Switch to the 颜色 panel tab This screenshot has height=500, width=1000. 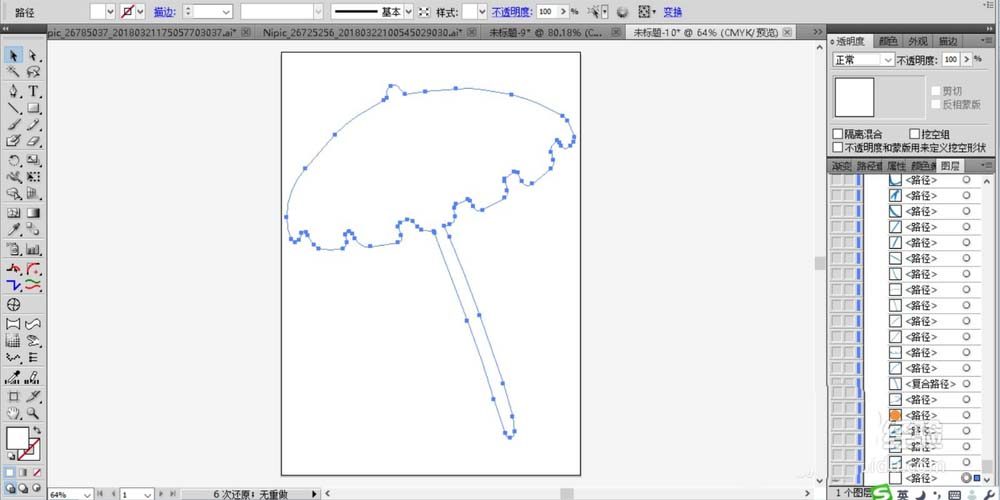click(886, 42)
